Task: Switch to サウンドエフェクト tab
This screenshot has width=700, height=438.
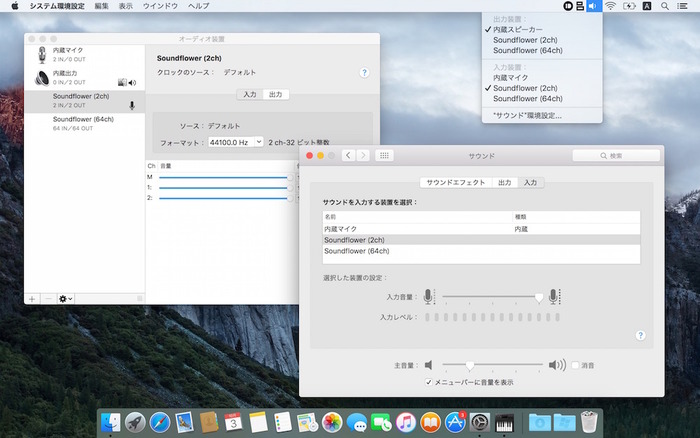Action: point(455,182)
